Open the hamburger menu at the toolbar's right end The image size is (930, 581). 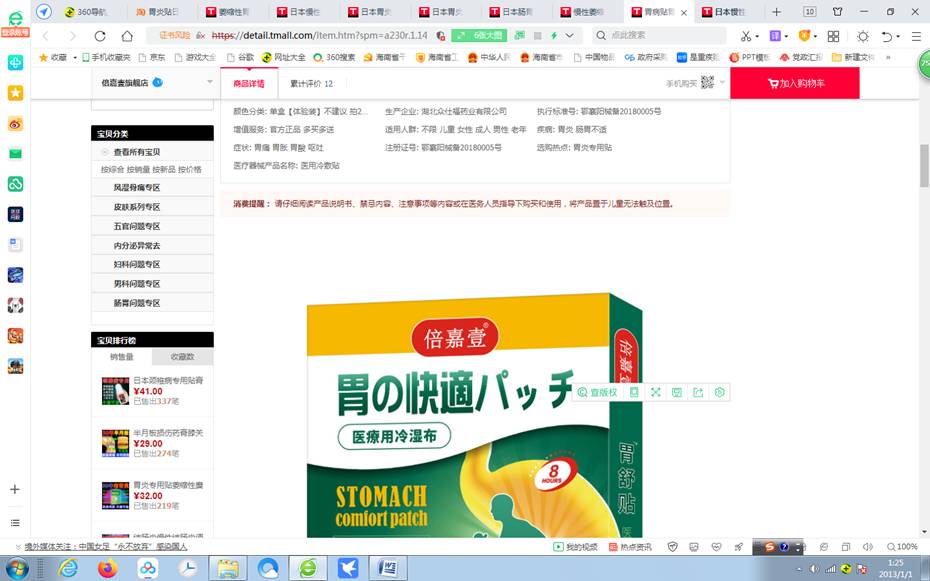[x=916, y=34]
